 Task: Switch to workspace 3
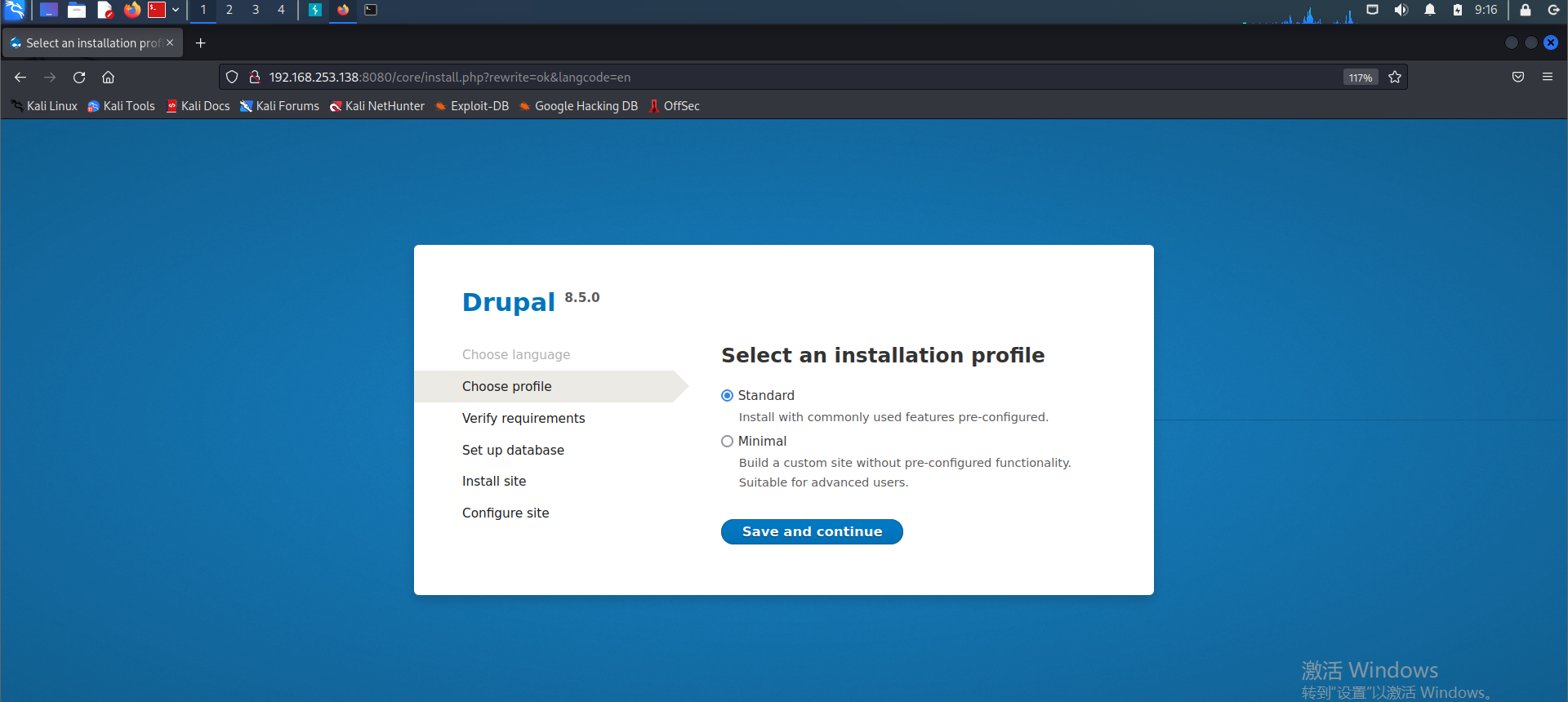(x=256, y=10)
